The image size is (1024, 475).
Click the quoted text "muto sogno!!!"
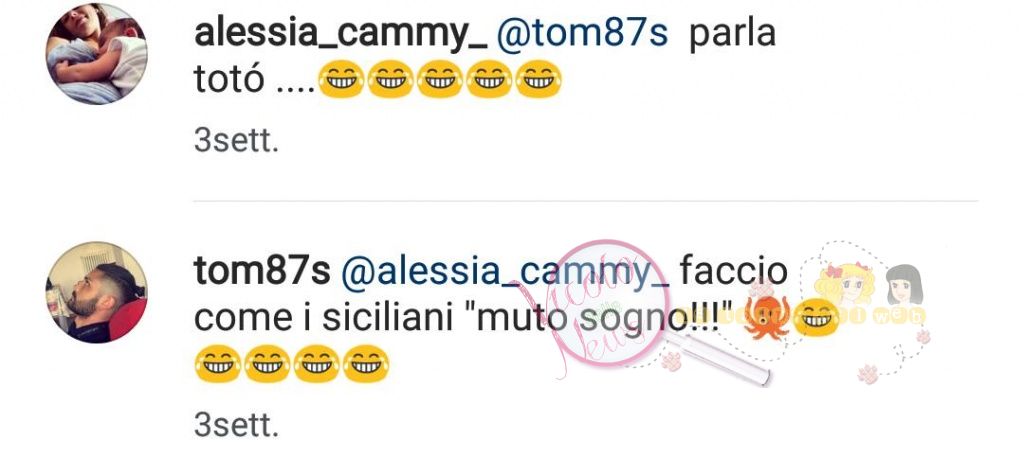point(598,318)
